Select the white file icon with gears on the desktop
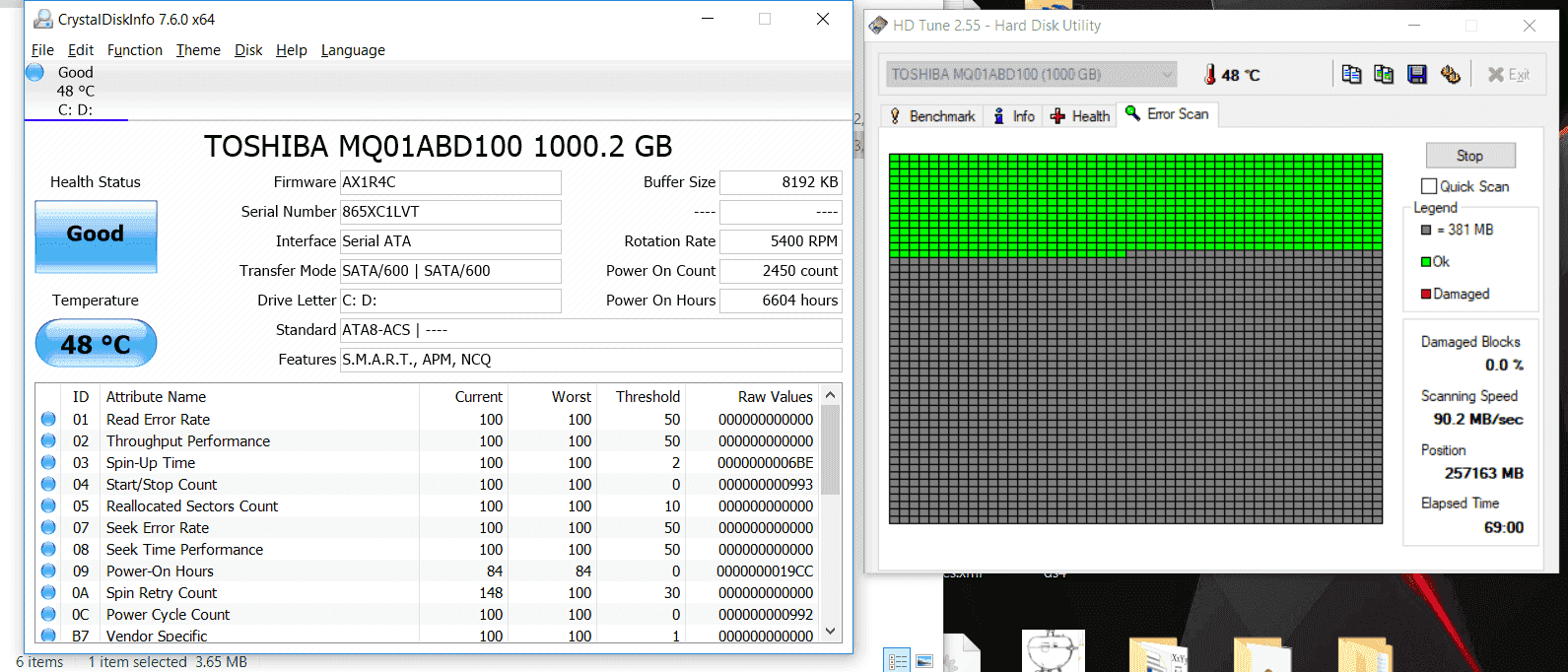1568x672 pixels. (963, 654)
